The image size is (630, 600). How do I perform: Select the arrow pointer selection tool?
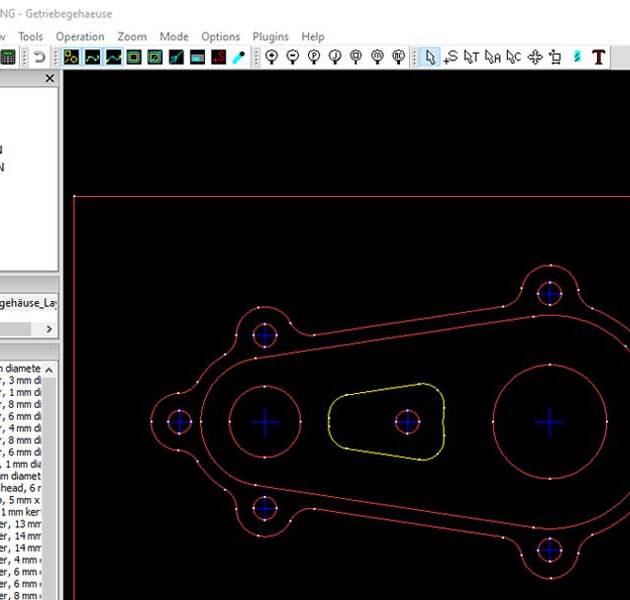(x=429, y=57)
